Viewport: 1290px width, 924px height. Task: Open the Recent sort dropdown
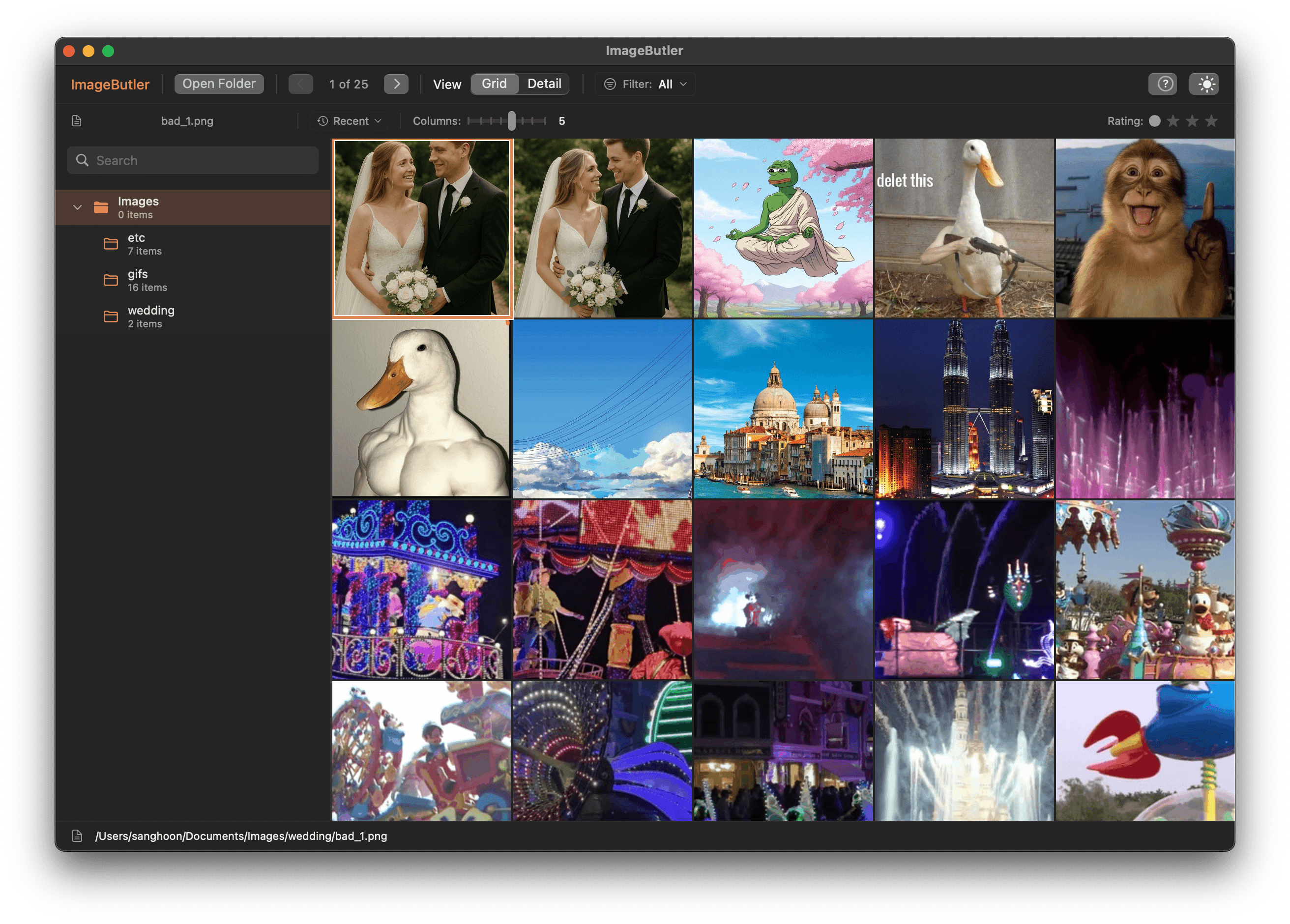(x=348, y=120)
